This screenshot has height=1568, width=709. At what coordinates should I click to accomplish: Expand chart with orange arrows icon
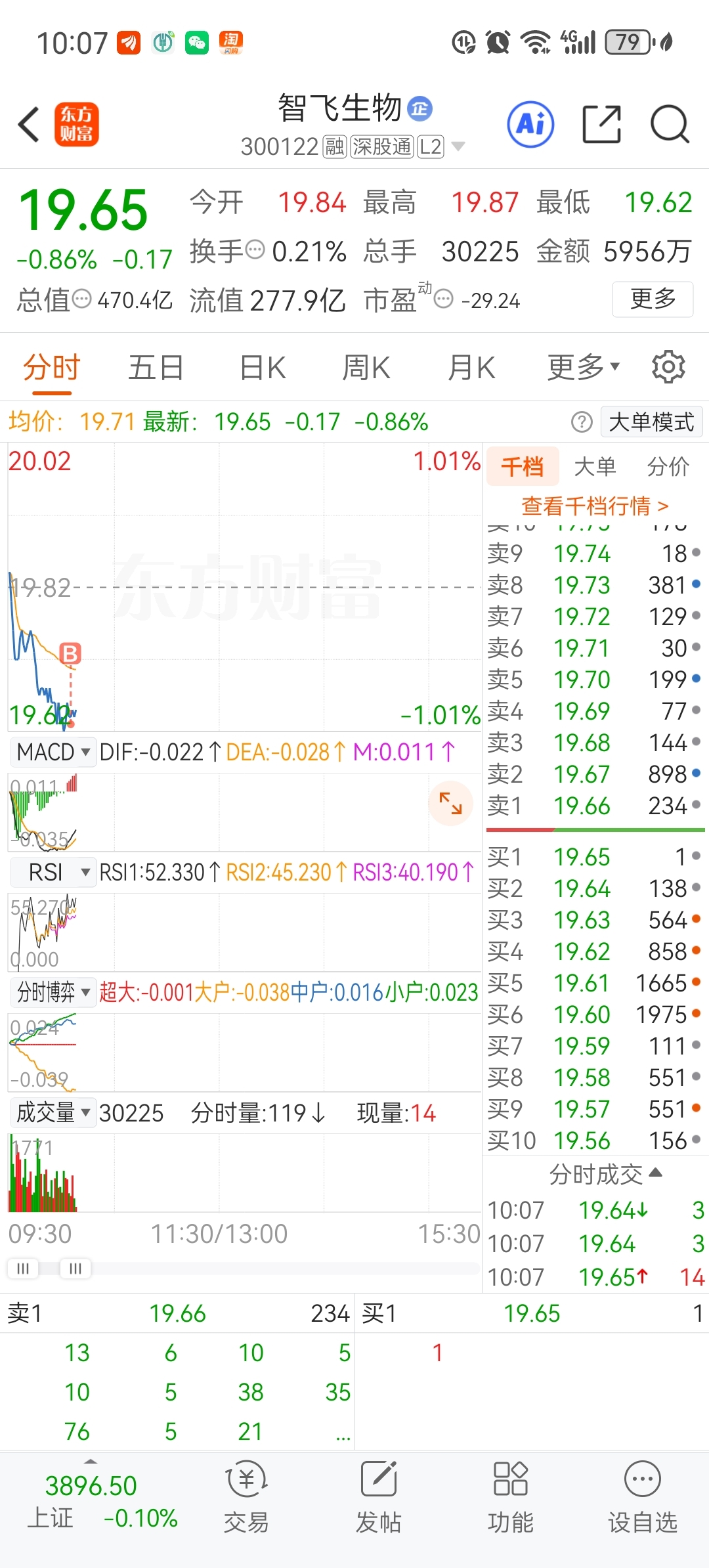450,803
